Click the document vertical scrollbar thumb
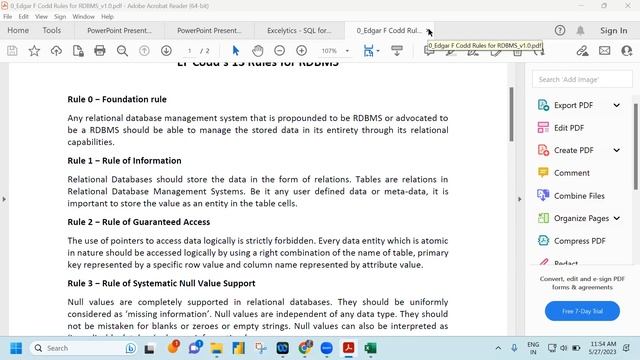 [511, 114]
